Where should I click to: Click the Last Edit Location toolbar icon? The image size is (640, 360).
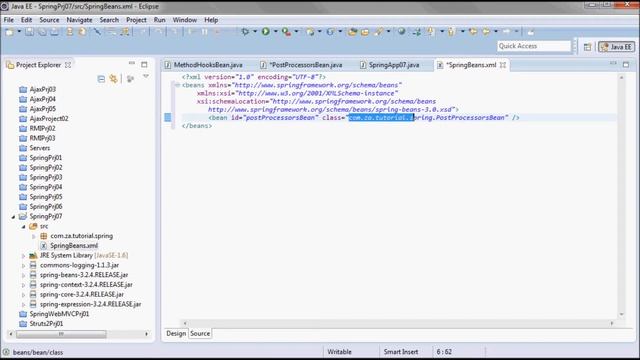pyautogui.click(x=473, y=31)
